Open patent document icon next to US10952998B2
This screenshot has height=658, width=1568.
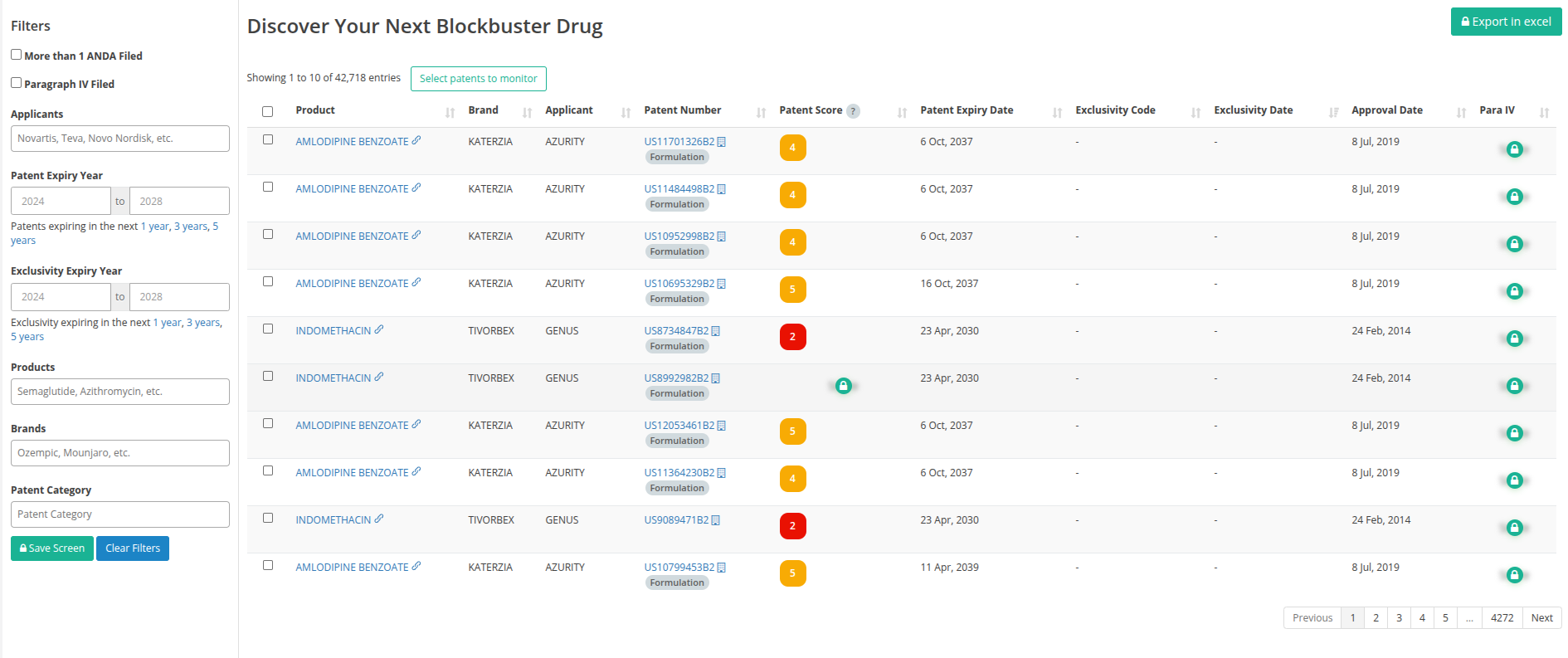tap(721, 236)
